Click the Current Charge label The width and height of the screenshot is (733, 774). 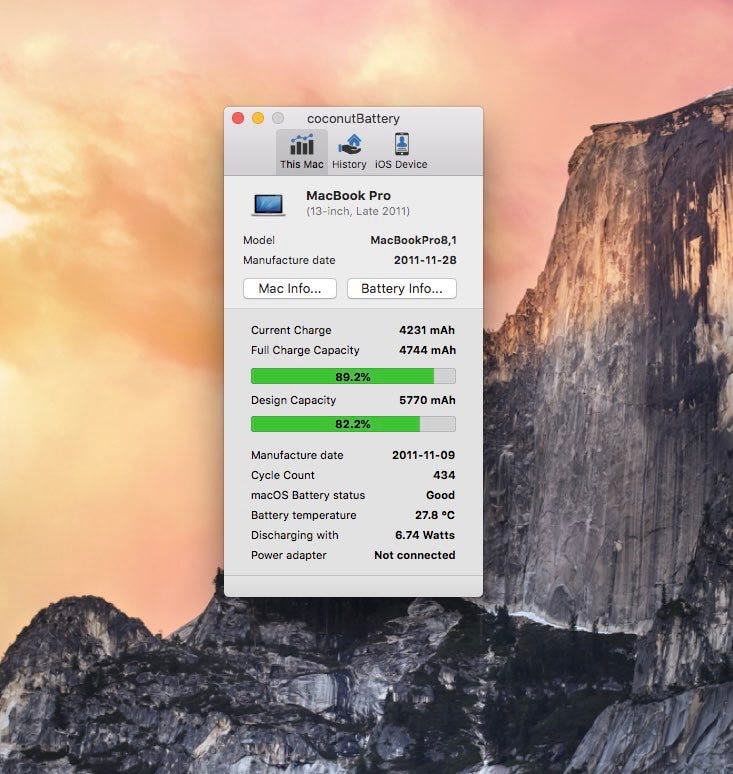point(291,330)
